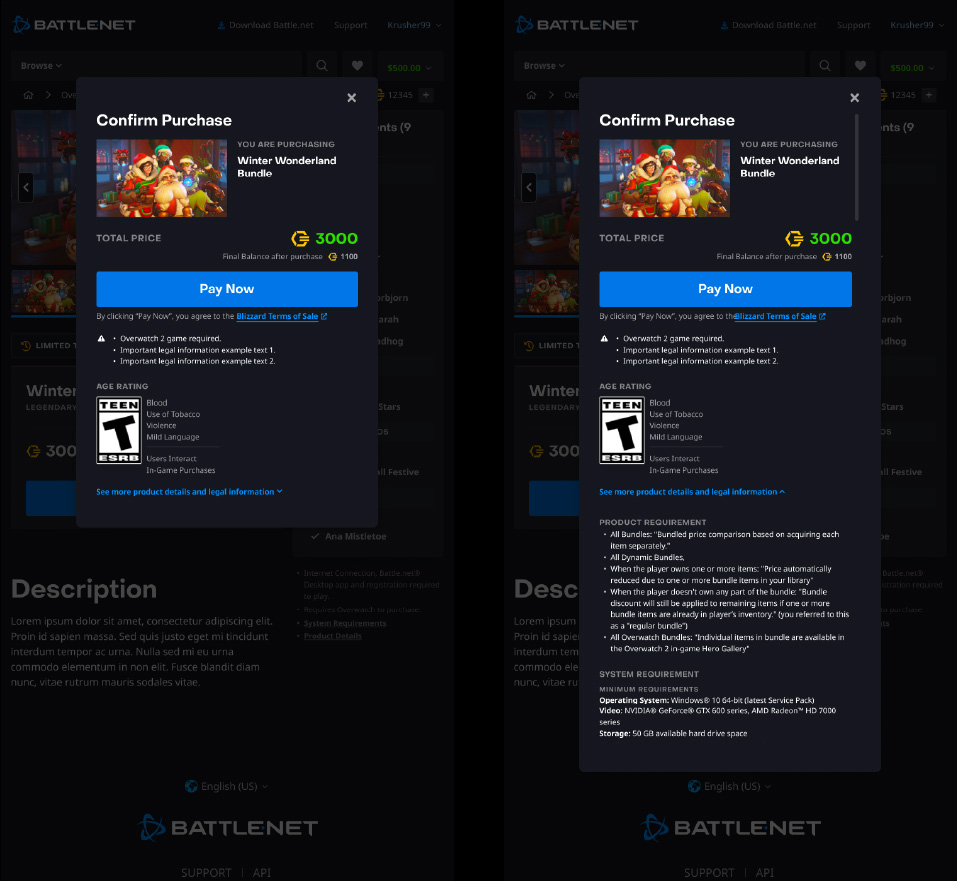Screen dimensions: 957x881
Task: Open the Krusher99 account menu on right page
Action: (917, 25)
